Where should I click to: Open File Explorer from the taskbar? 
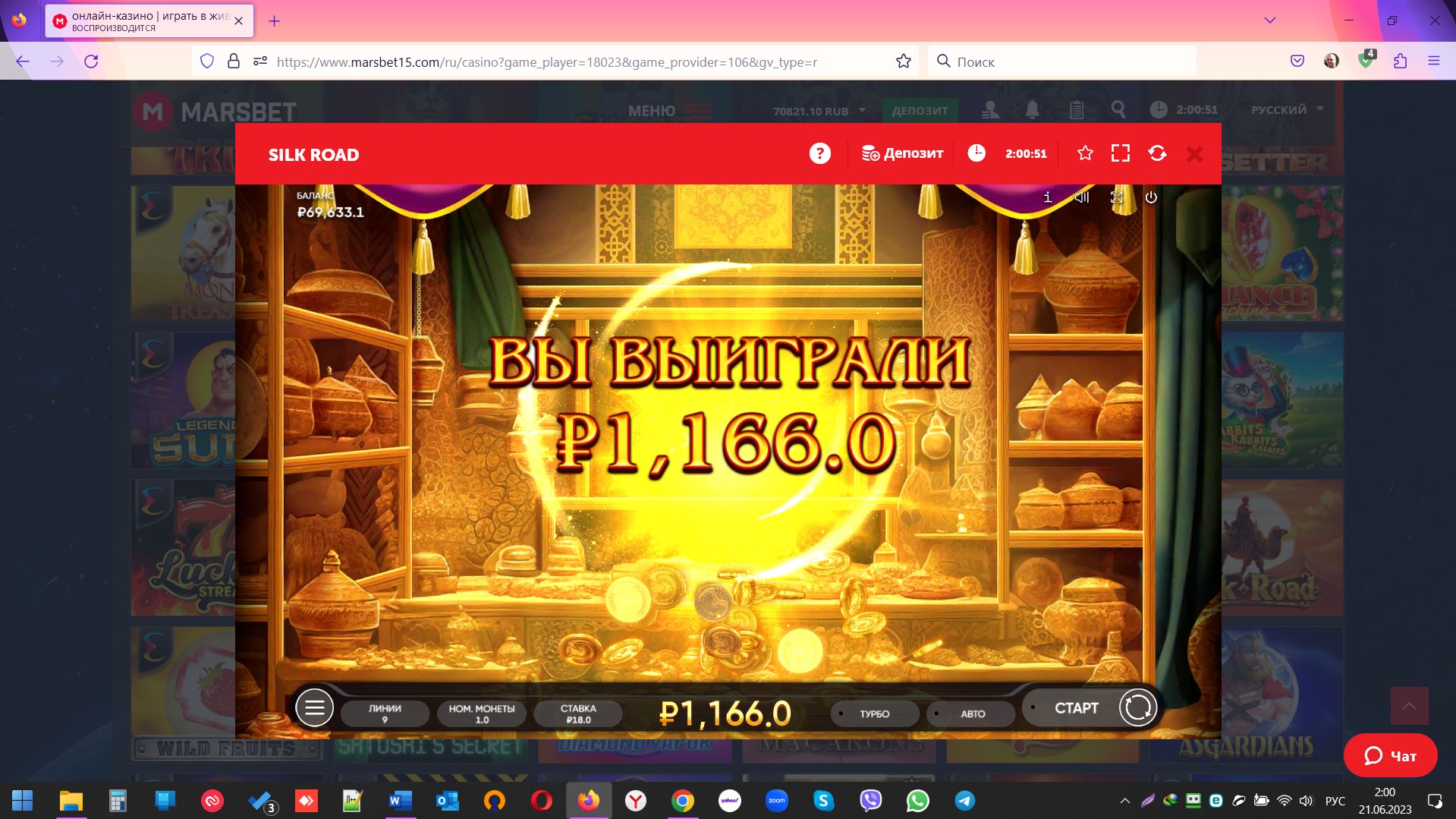point(71,801)
